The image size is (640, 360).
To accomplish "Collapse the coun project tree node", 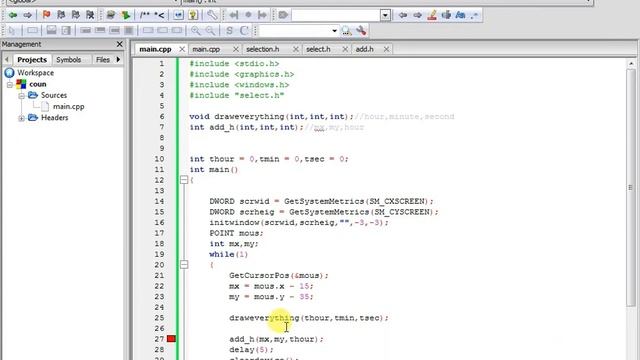I will pyautogui.click(x=10, y=84).
